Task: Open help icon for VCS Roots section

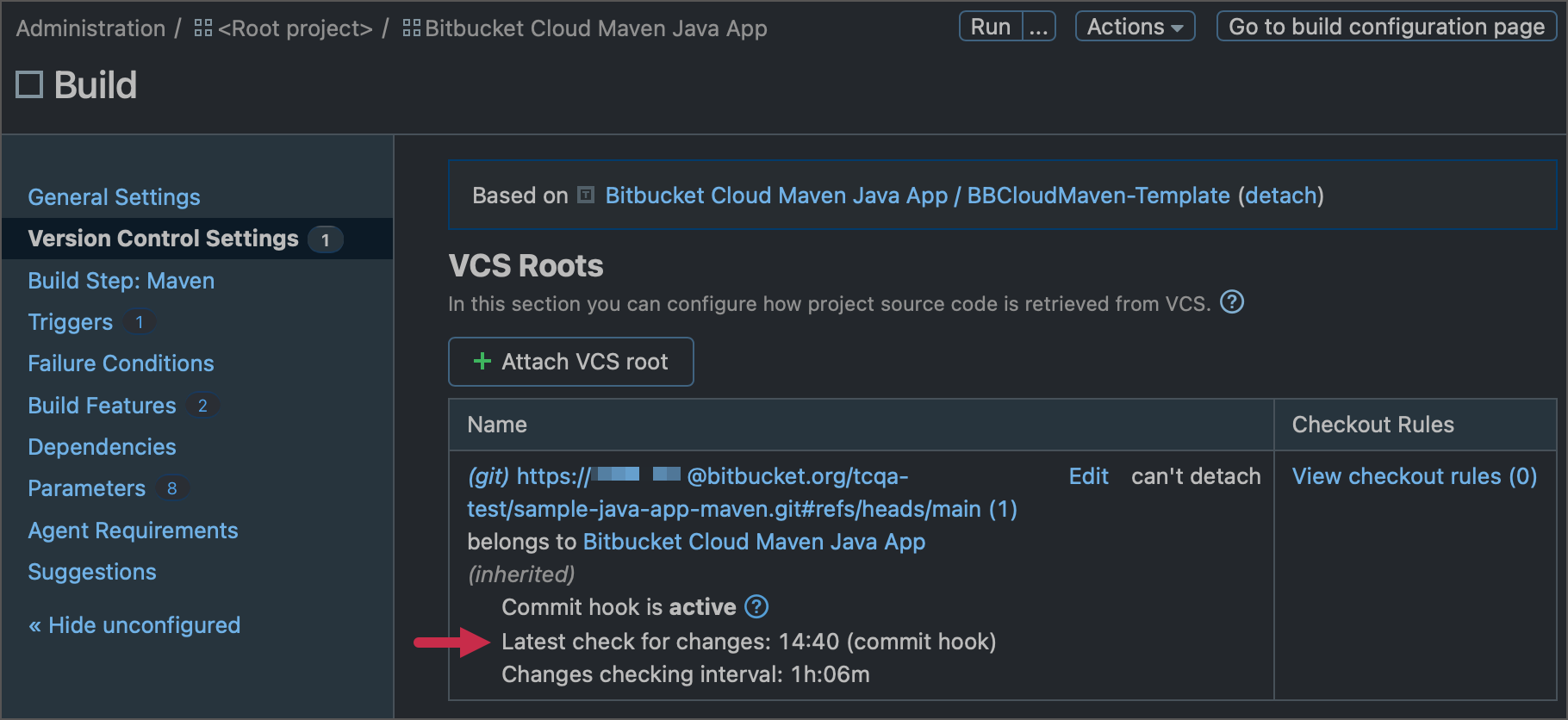Action: (1232, 302)
